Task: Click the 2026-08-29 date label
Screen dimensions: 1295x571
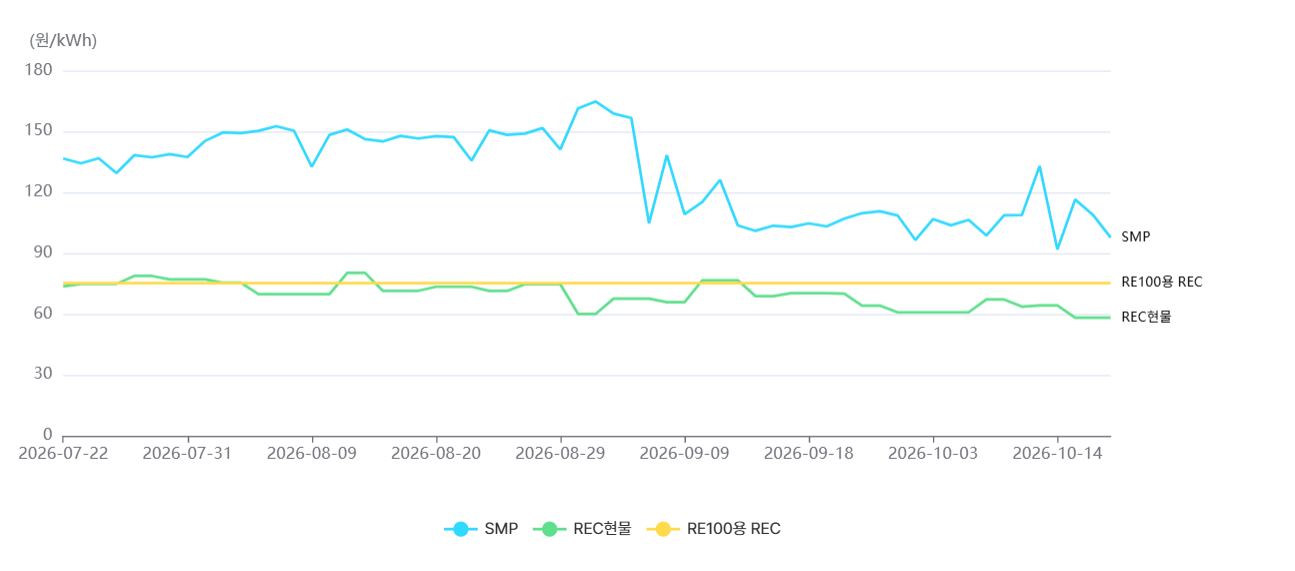Action: [560, 453]
